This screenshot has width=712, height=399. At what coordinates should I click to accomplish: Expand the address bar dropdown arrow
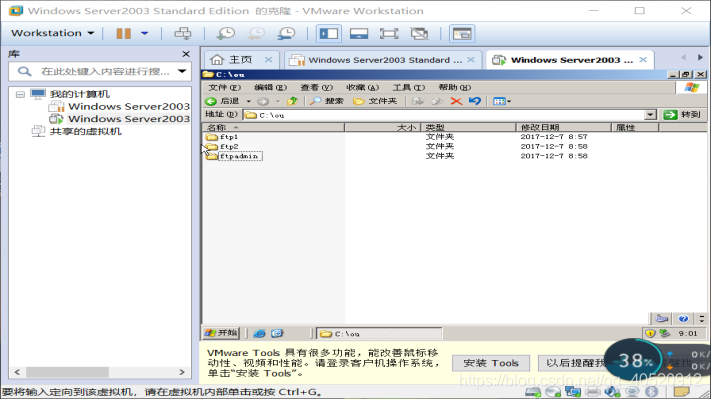[x=651, y=115]
